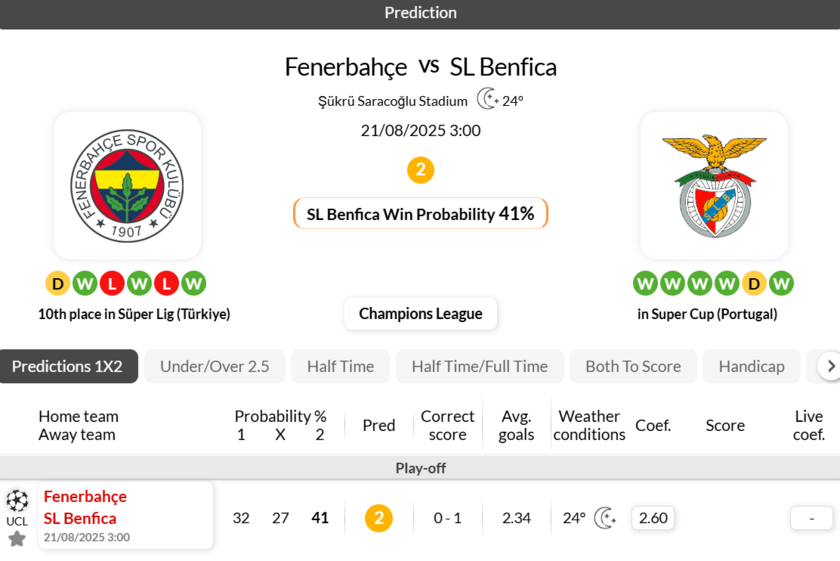The image size is (840, 561).
Task: Open the Fenerbahçe team link in row
Action: point(85,496)
